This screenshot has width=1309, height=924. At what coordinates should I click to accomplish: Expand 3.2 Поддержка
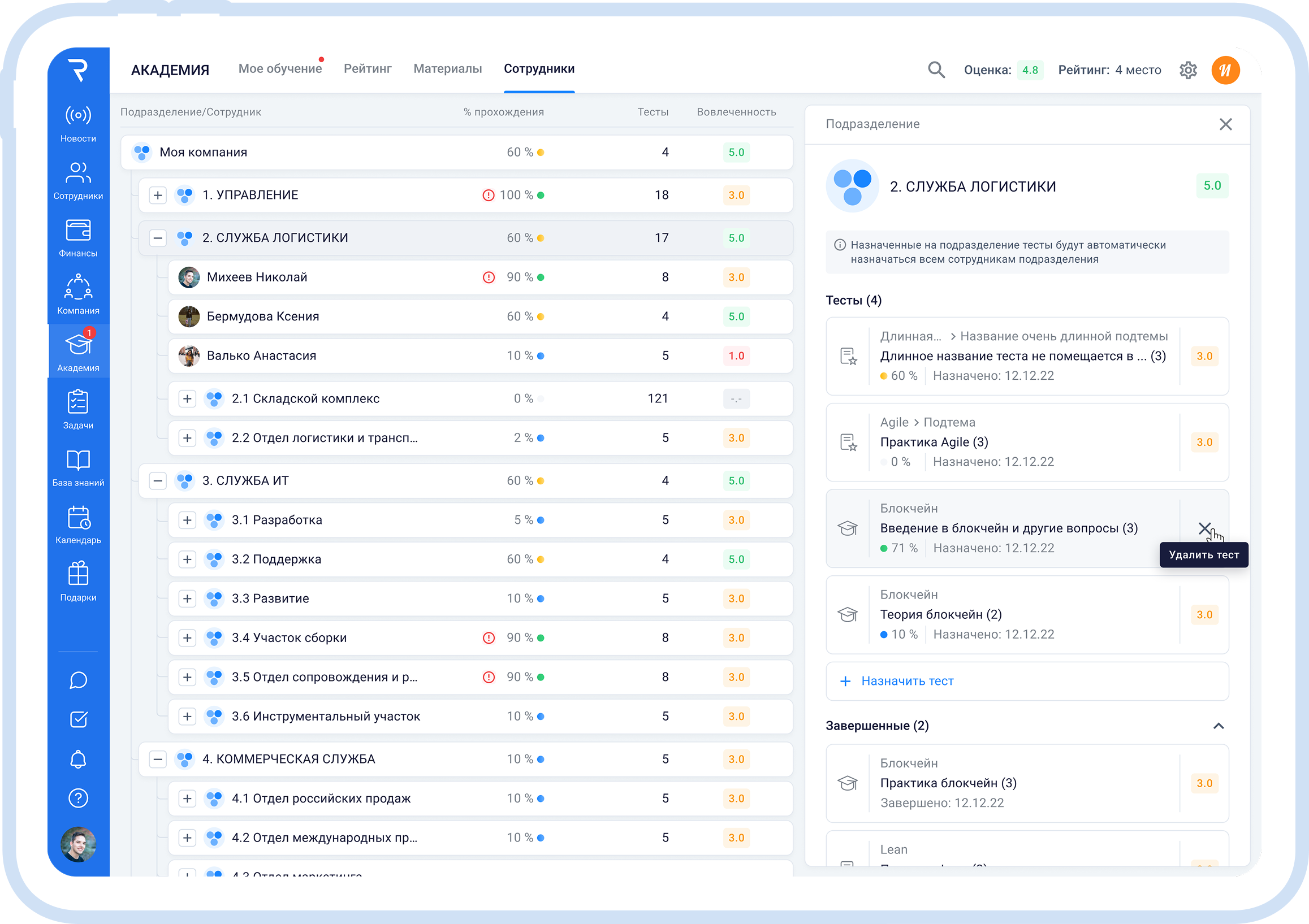point(187,559)
